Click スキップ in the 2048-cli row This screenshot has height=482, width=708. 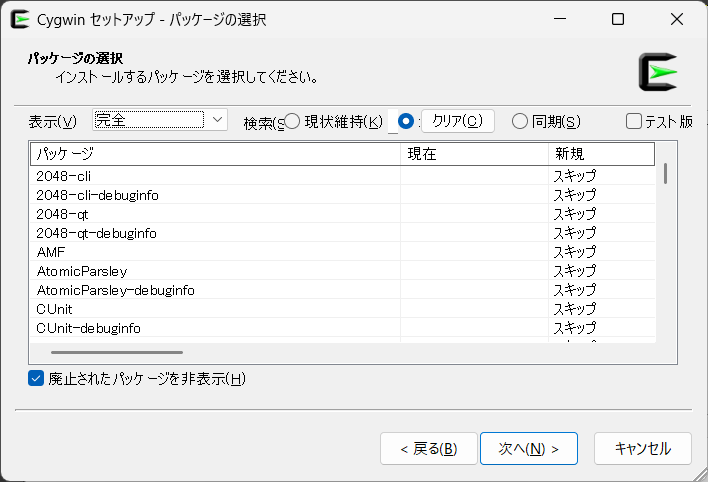tap(575, 176)
